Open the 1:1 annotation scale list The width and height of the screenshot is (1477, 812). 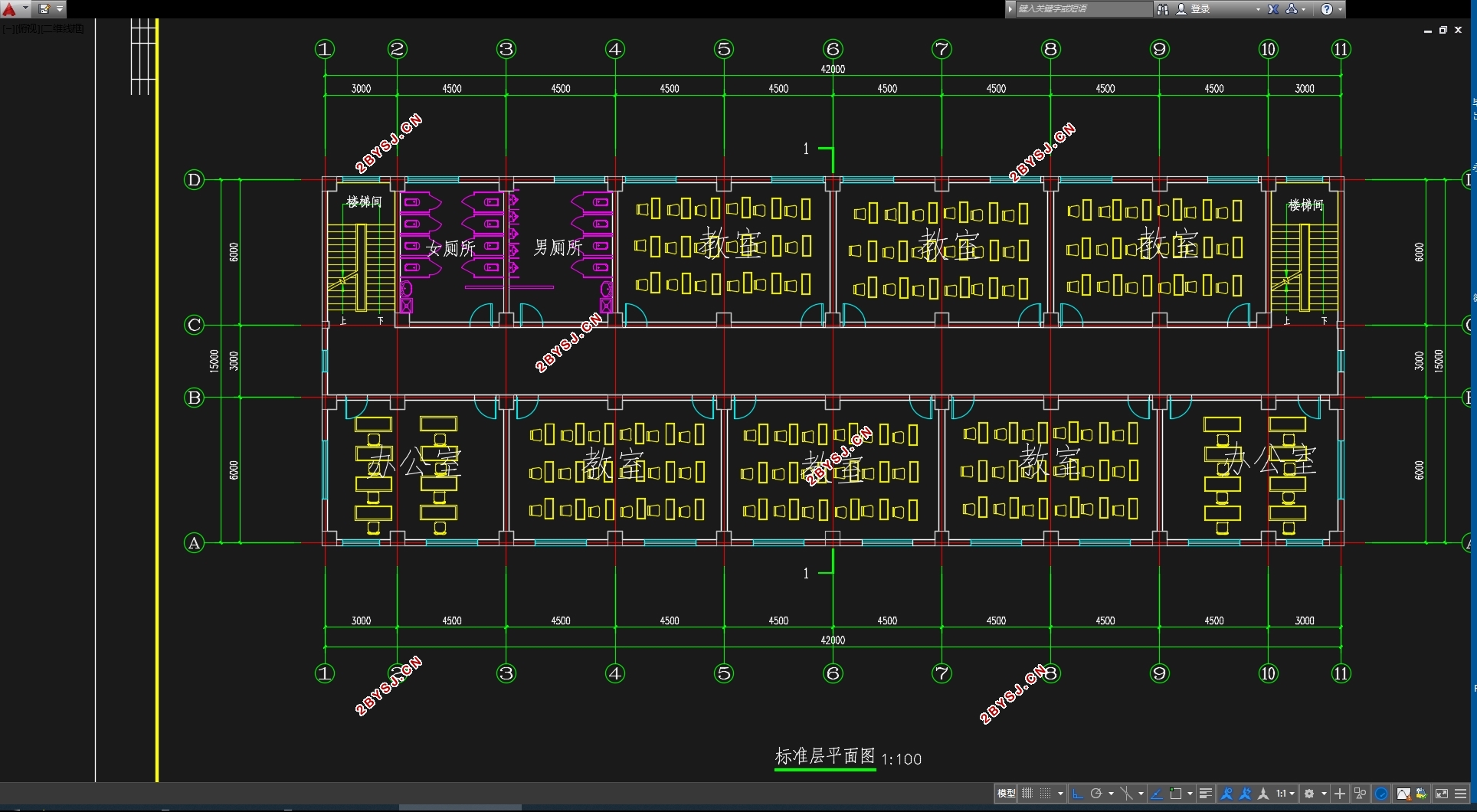1285,794
